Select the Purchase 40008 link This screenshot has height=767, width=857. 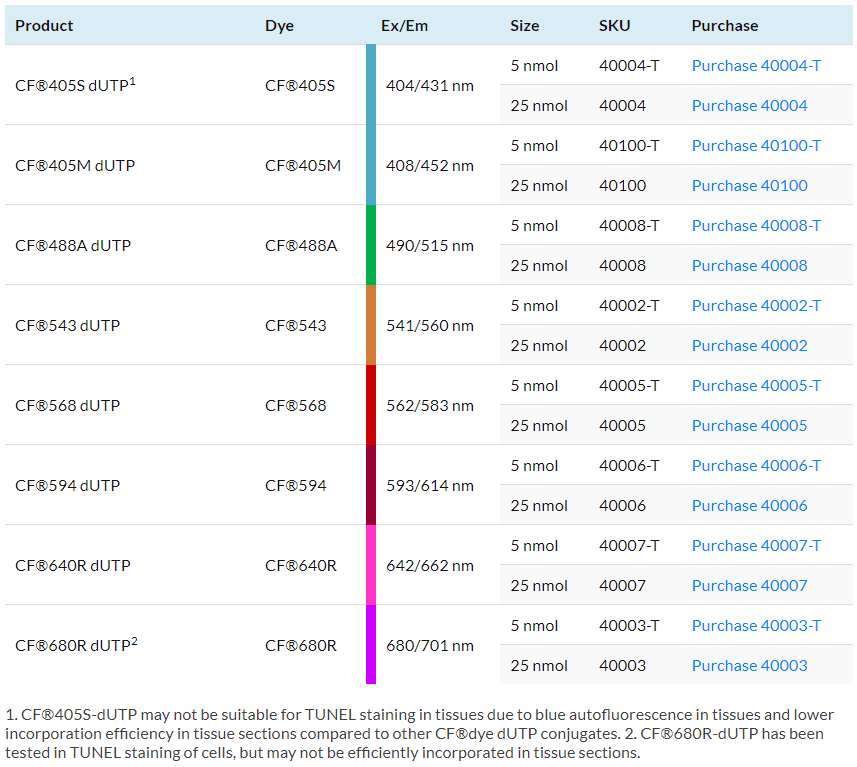click(749, 266)
